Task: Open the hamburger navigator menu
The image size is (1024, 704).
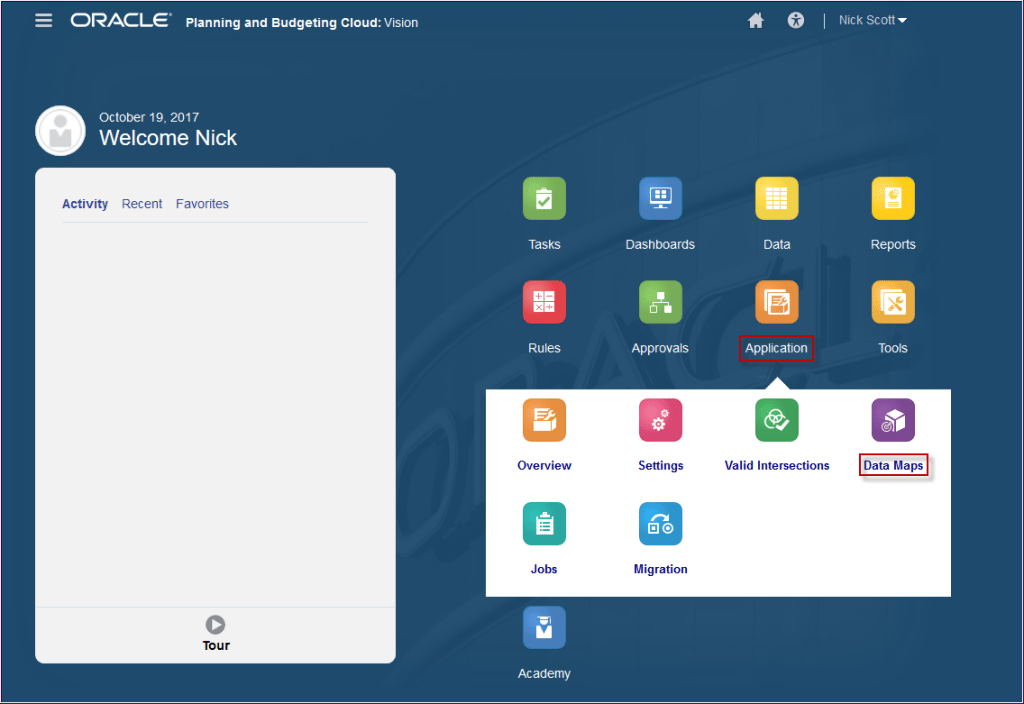Action: tap(44, 20)
